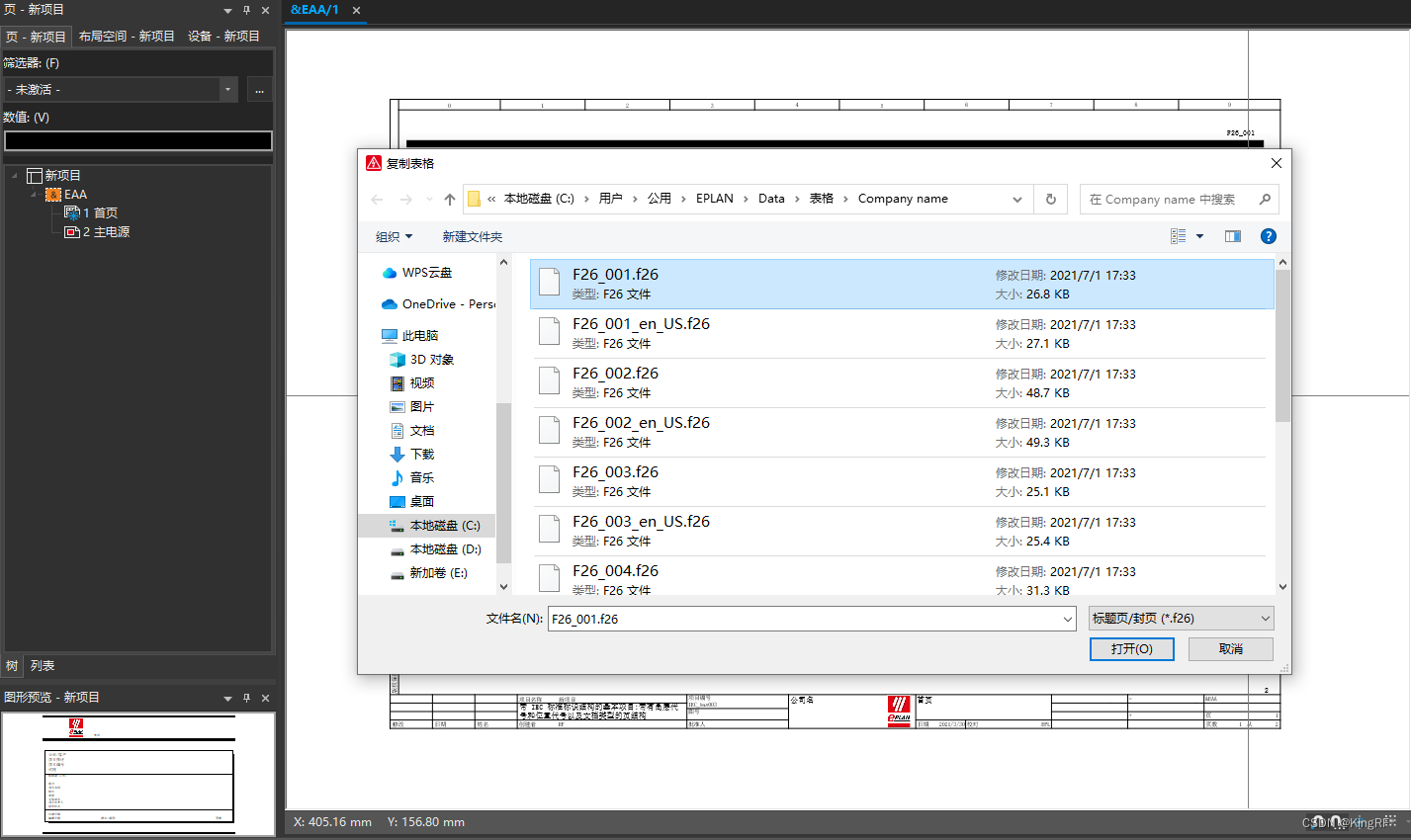Change view mode icon in dialog
The height and width of the screenshot is (840, 1411).
[x=1179, y=236]
